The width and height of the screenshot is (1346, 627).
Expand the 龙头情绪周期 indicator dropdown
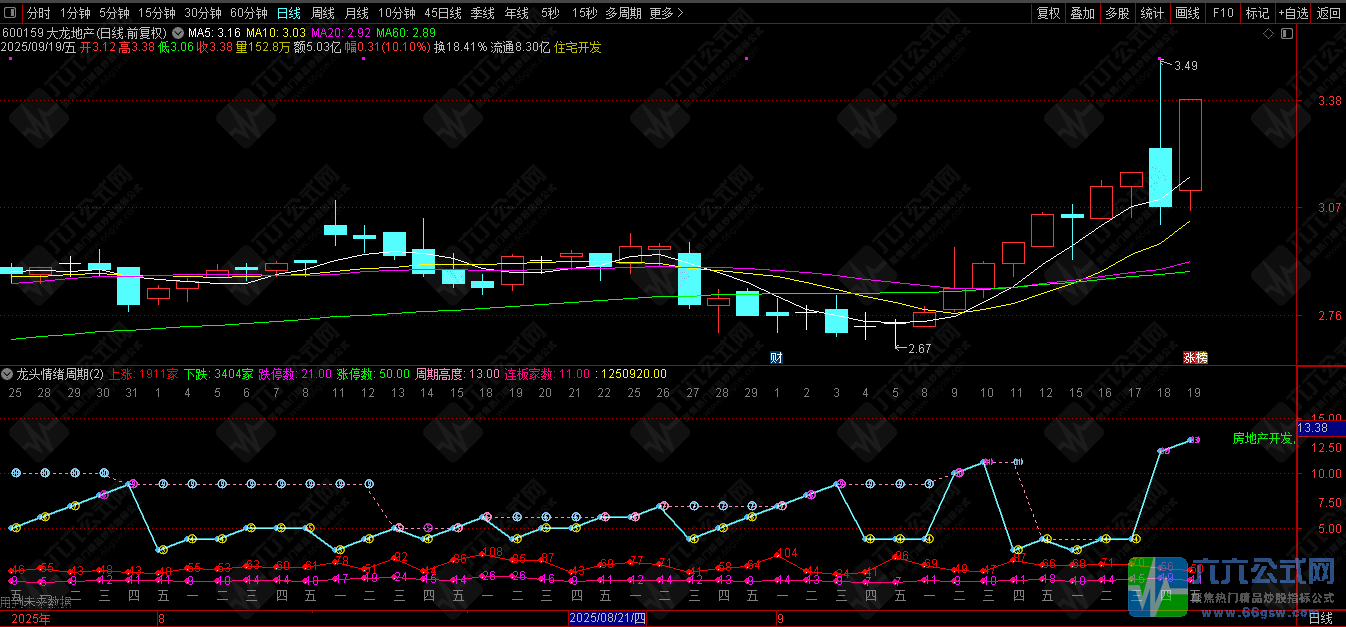coord(8,374)
